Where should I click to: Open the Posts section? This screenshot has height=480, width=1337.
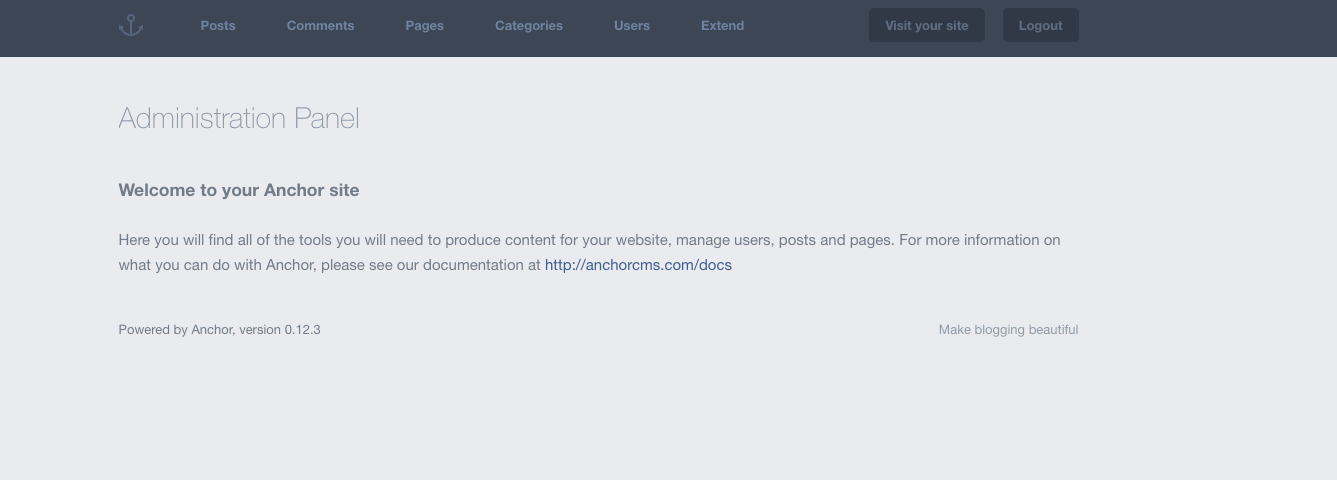(x=218, y=26)
